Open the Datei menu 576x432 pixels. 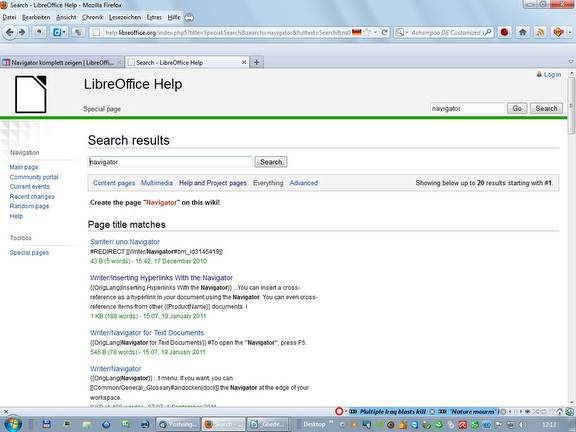tap(10, 17)
